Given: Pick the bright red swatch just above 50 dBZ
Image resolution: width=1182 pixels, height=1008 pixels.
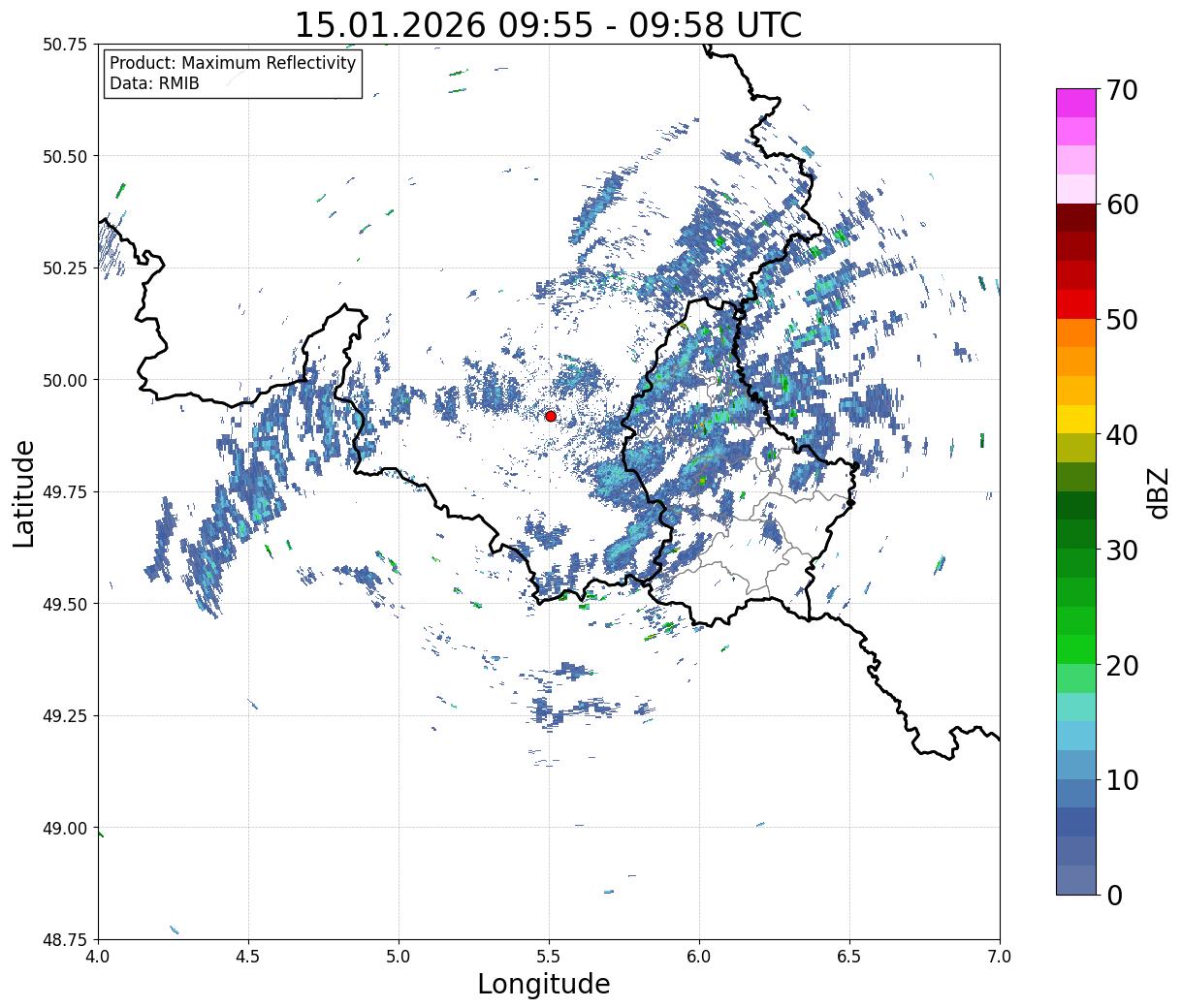Looking at the screenshot, I should 1076,304.
